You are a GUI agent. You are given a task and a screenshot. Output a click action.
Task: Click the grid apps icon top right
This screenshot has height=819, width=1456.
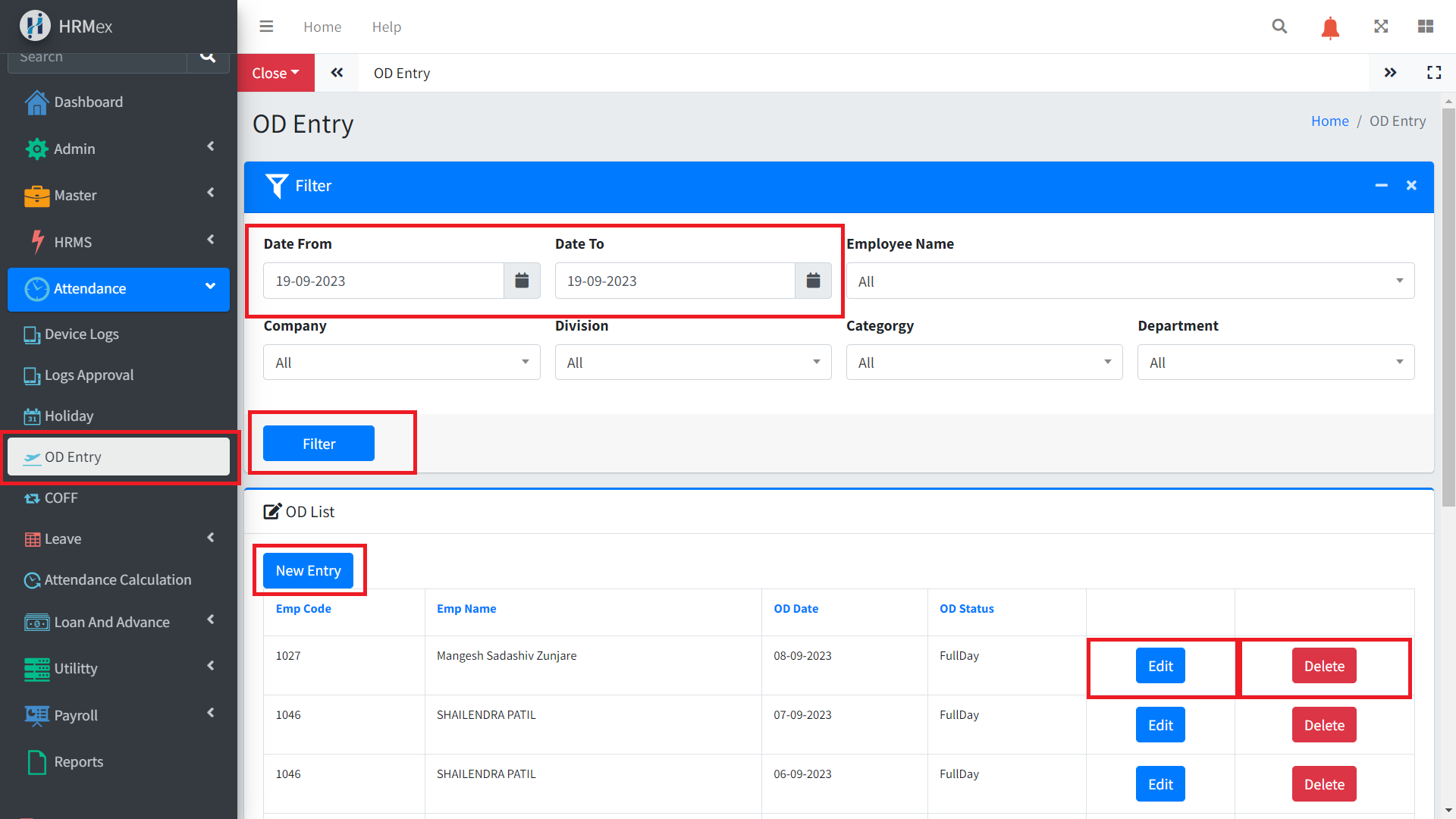point(1425,27)
